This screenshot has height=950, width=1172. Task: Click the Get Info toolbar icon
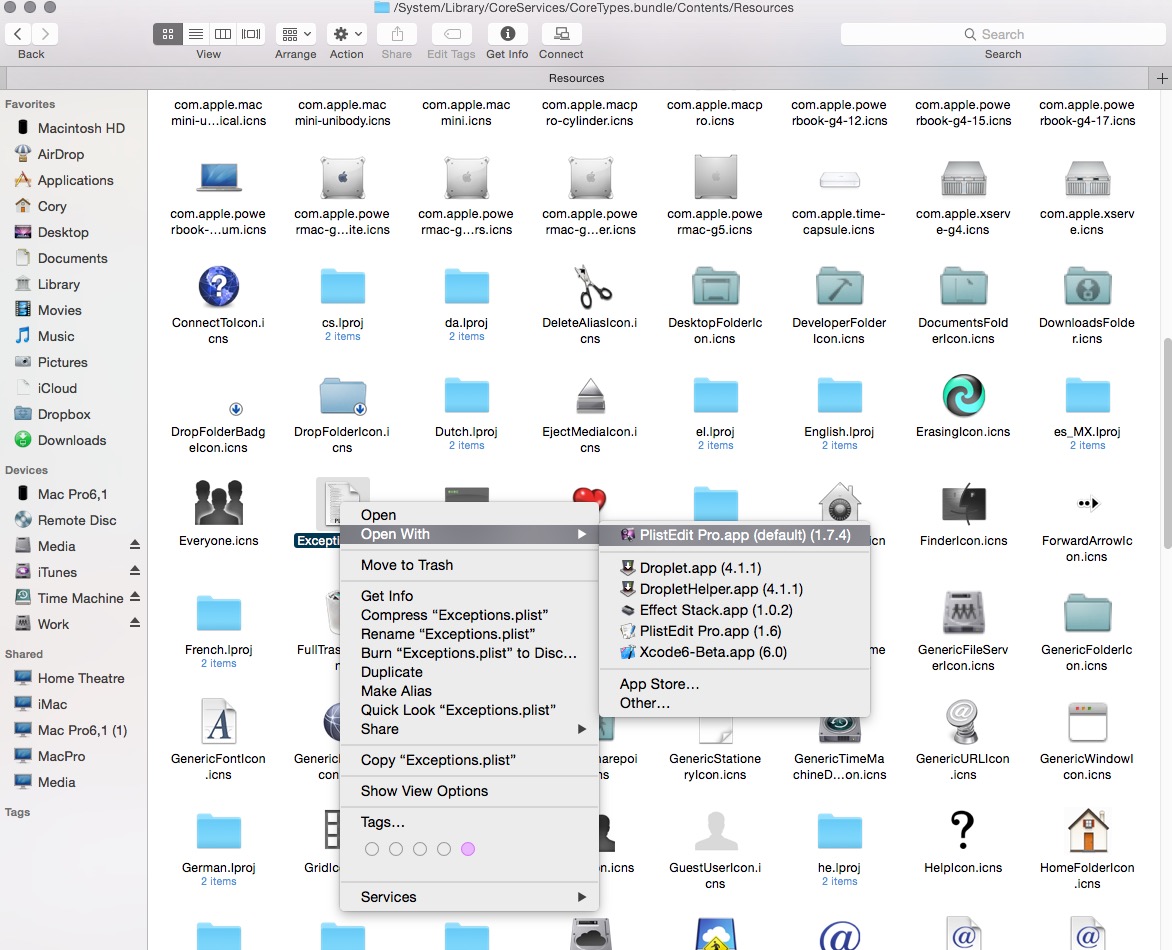click(x=508, y=34)
